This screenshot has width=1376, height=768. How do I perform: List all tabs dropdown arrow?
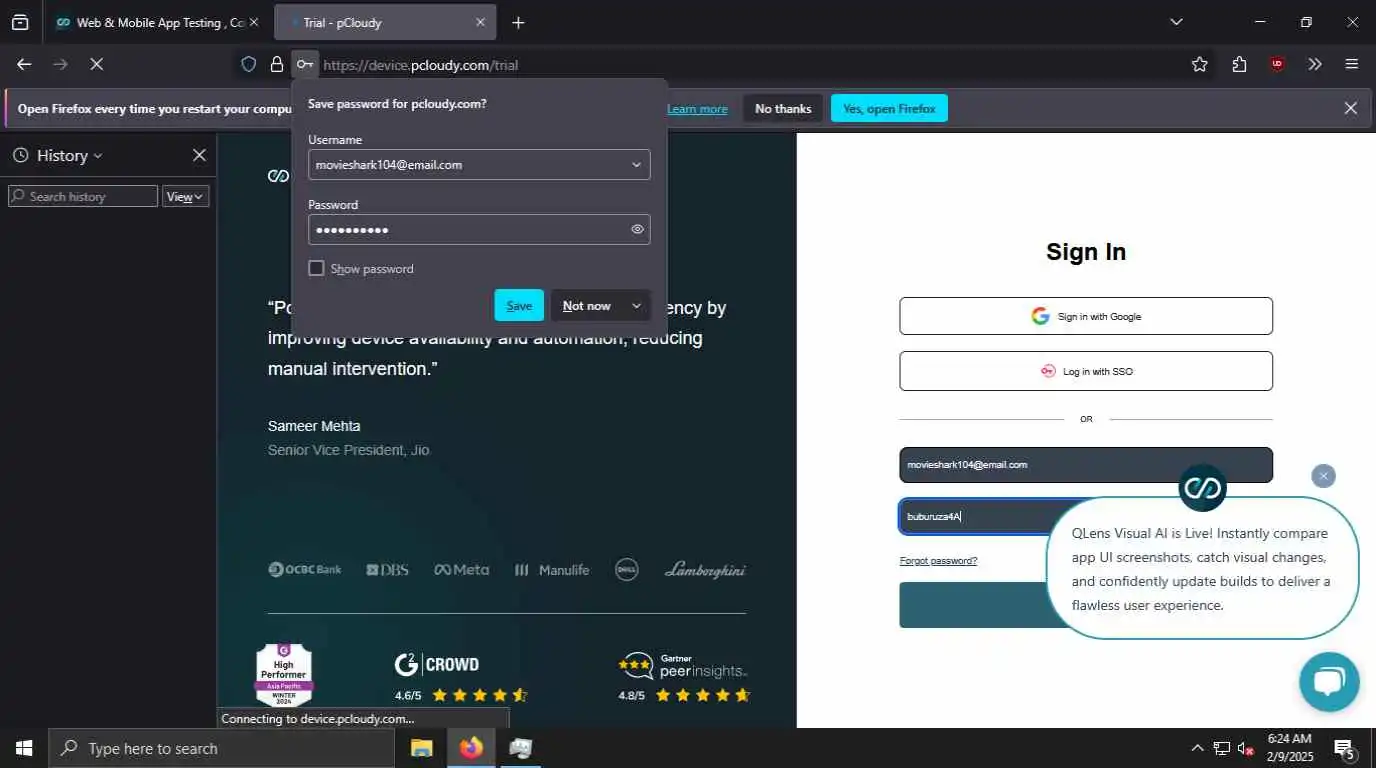pyautogui.click(x=1176, y=22)
